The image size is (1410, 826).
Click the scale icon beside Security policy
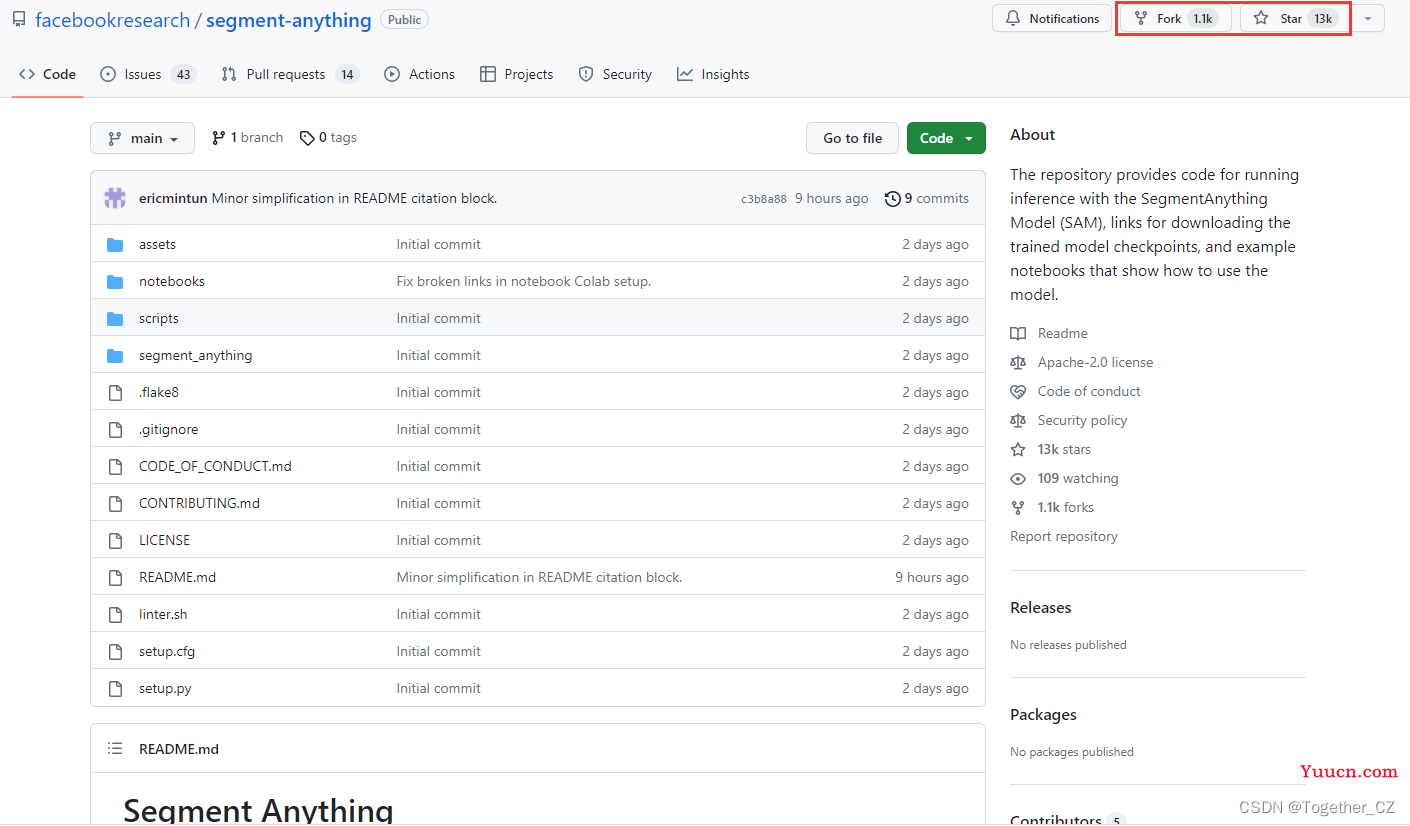pyautogui.click(x=1018, y=421)
